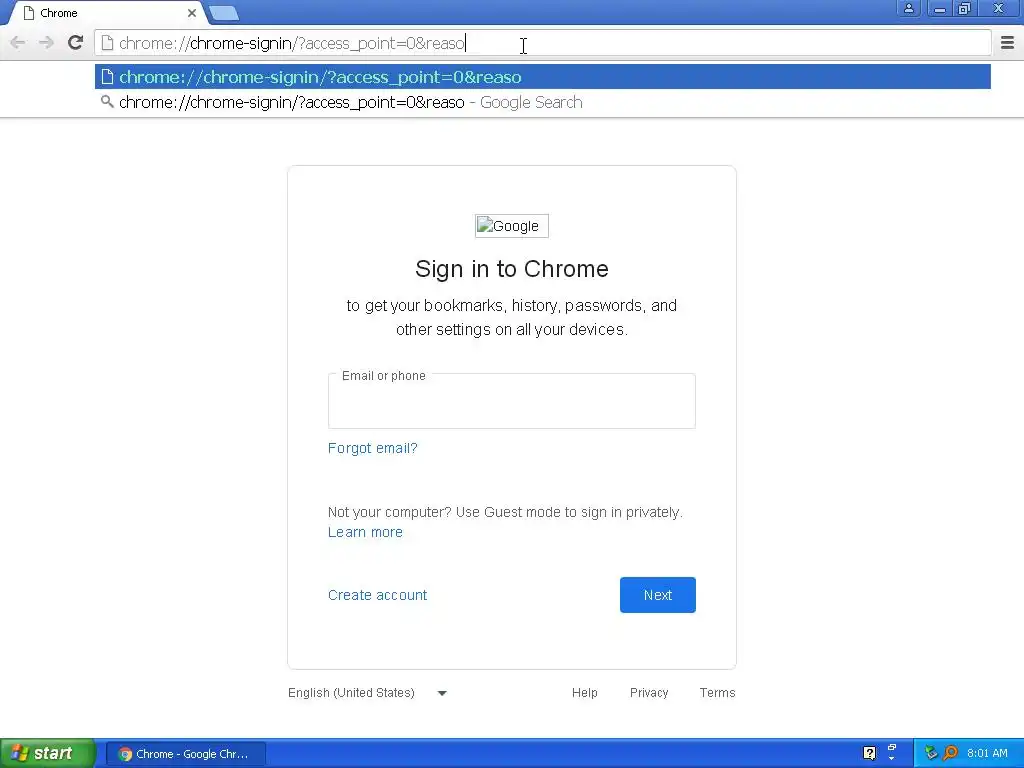Screen dimensions: 1024x768
Task: Open a new tab with the new-tab button
Action: [224, 13]
